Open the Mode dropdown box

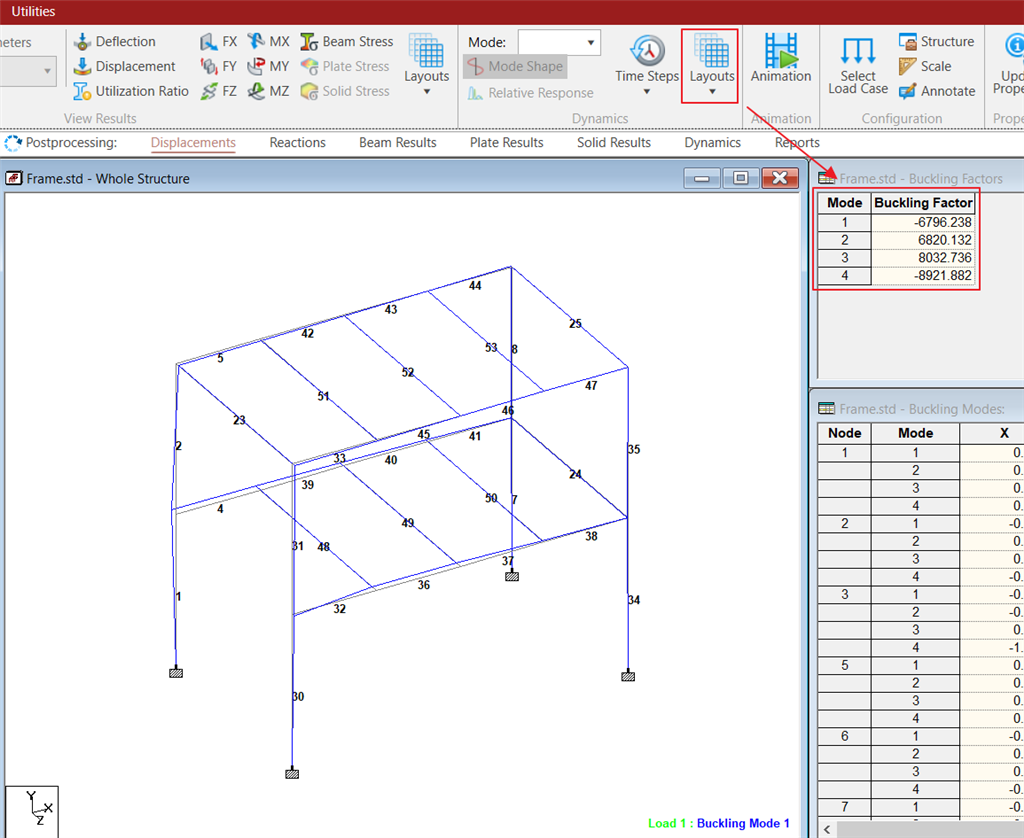click(559, 42)
